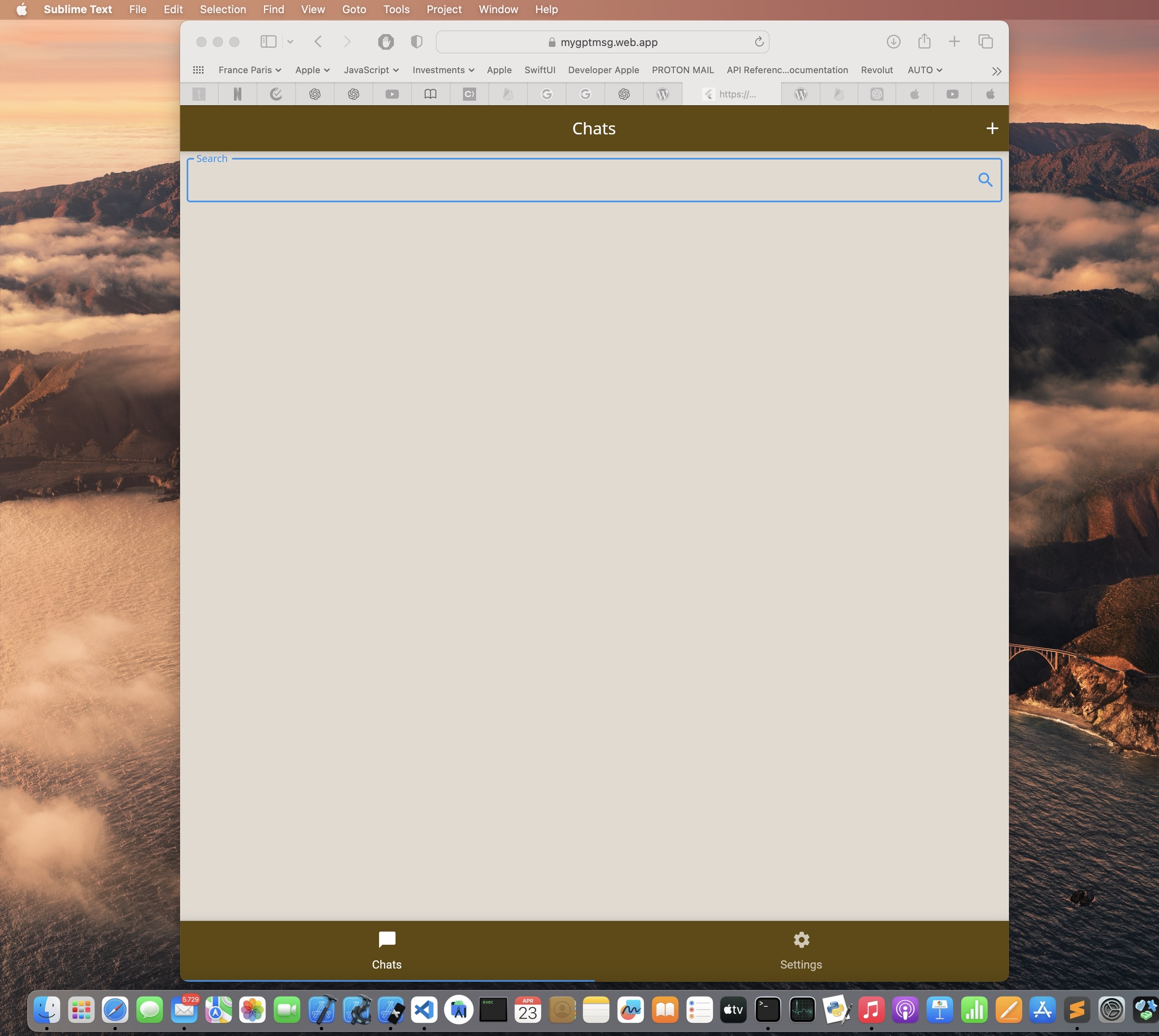Open the PROTON MAIL bookmark
The width and height of the screenshot is (1159, 1036).
point(682,70)
